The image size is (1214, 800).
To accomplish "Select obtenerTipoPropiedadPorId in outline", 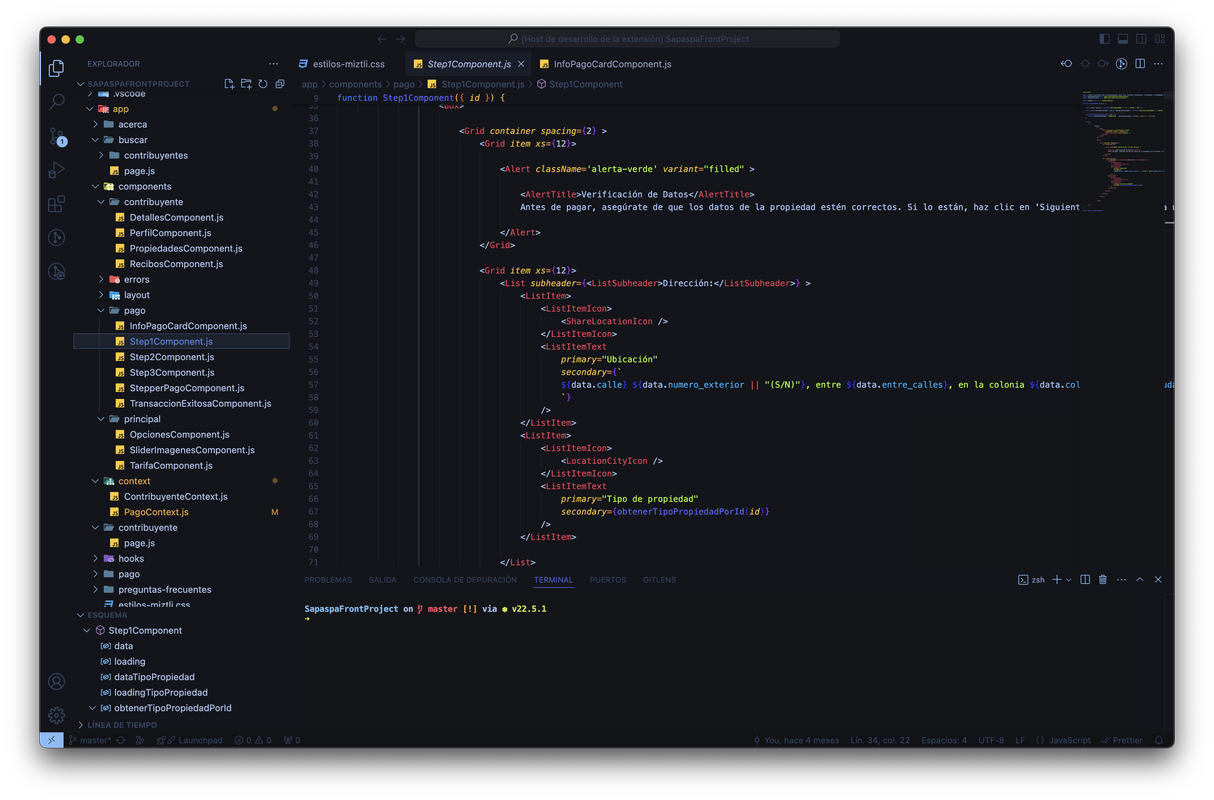I will pyautogui.click(x=172, y=708).
